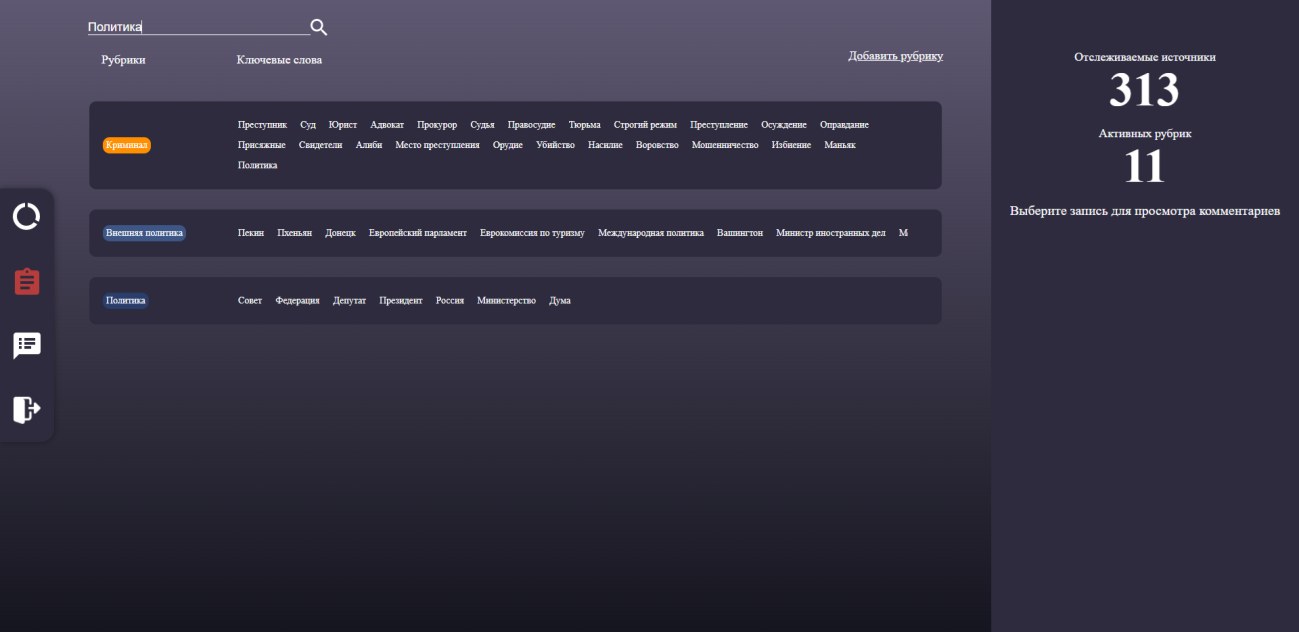Viewport: 1299px width, 632px height.
Task: Click the magnifier search icon
Action: 319,27
